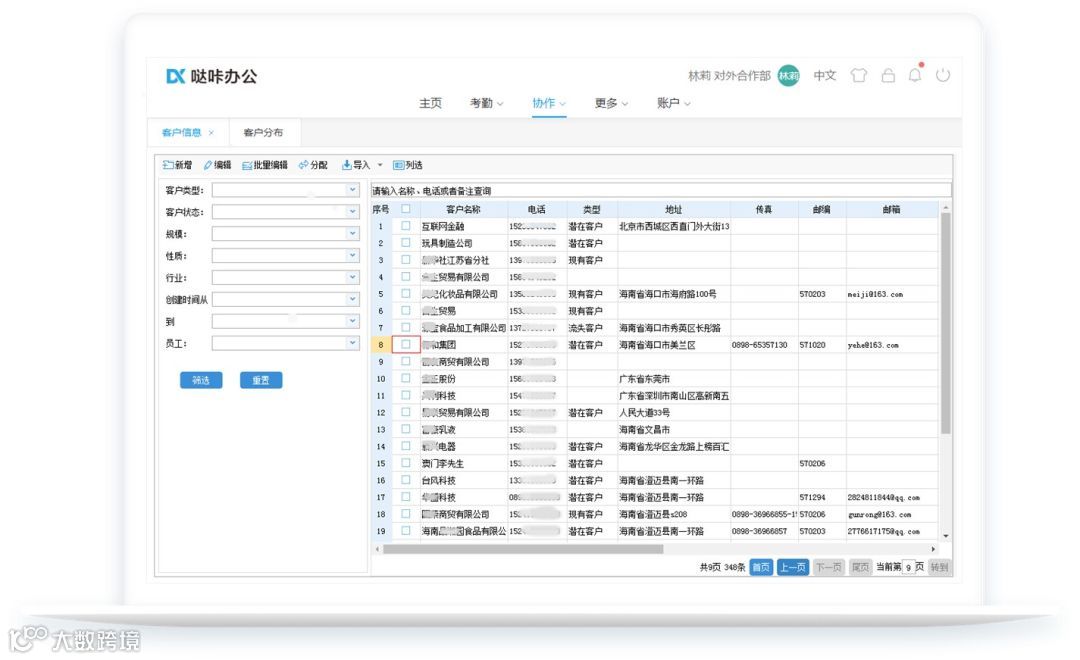The height and width of the screenshot is (660, 1080).
Task: Tick the checkbox in row 8
Action: pyautogui.click(x=406, y=344)
